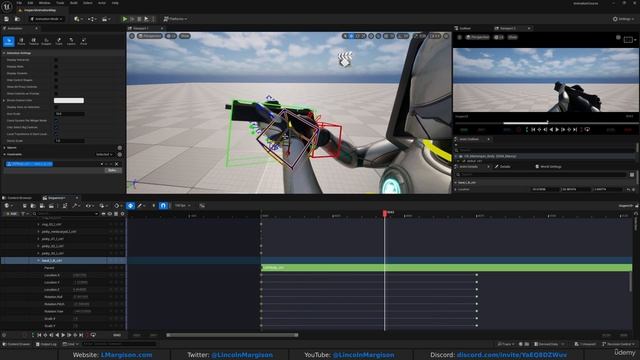Open the File menu
The height and width of the screenshot is (360, 640).
pos(19,3)
